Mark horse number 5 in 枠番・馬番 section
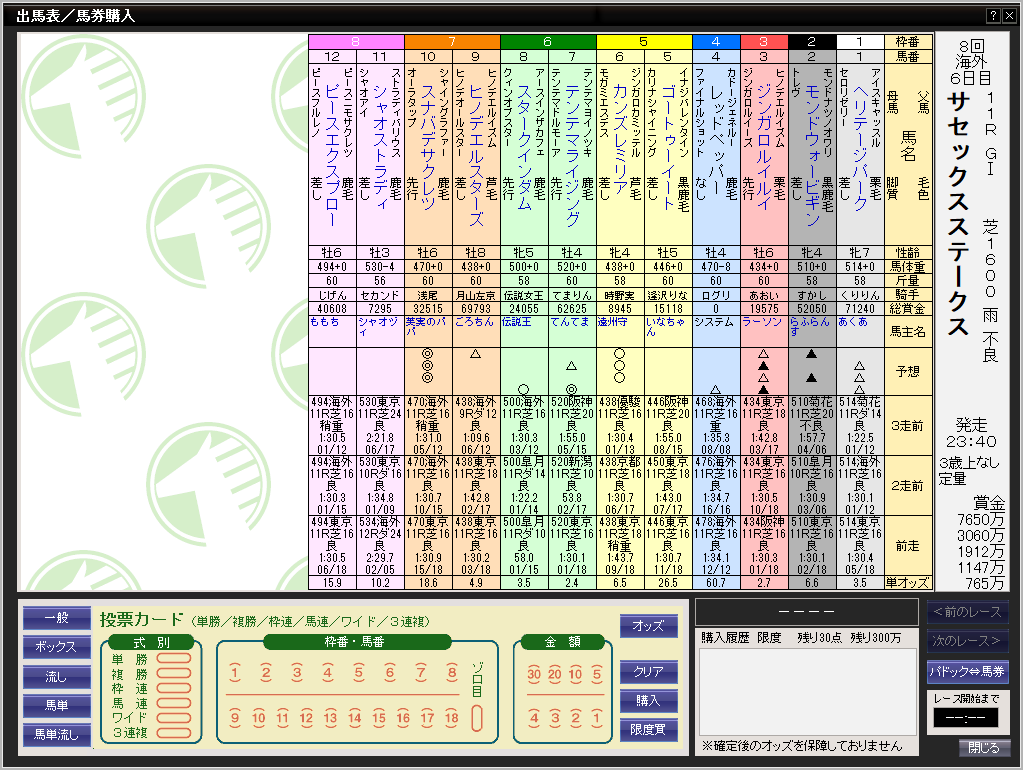1023x770 pixels. tap(358, 673)
